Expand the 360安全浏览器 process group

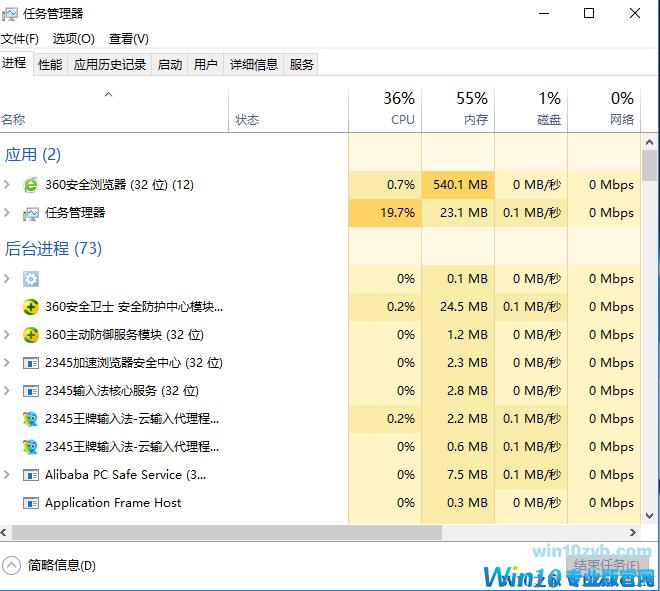click(x=8, y=185)
